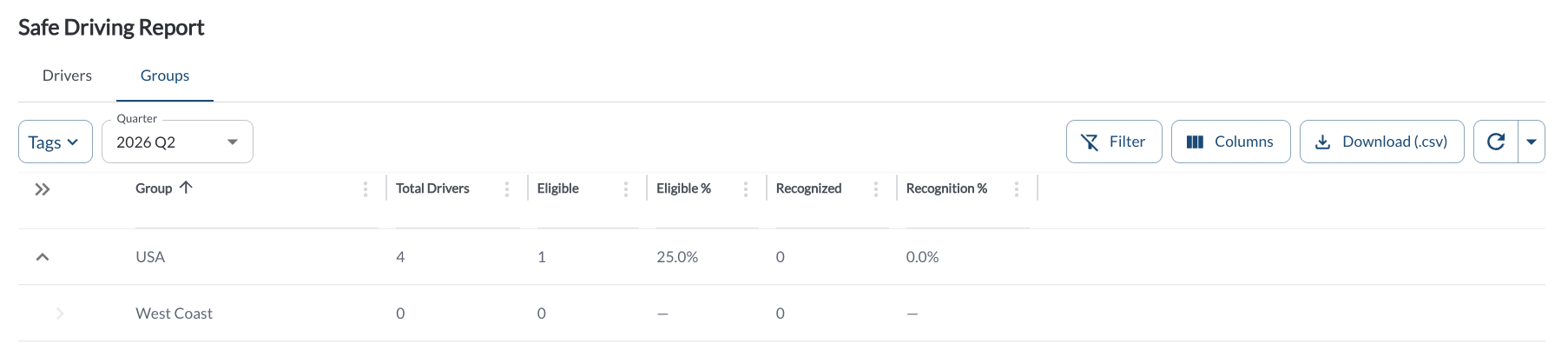Open the refresh options dropdown arrow
Viewport: 1568px width, 363px height.
(1532, 142)
